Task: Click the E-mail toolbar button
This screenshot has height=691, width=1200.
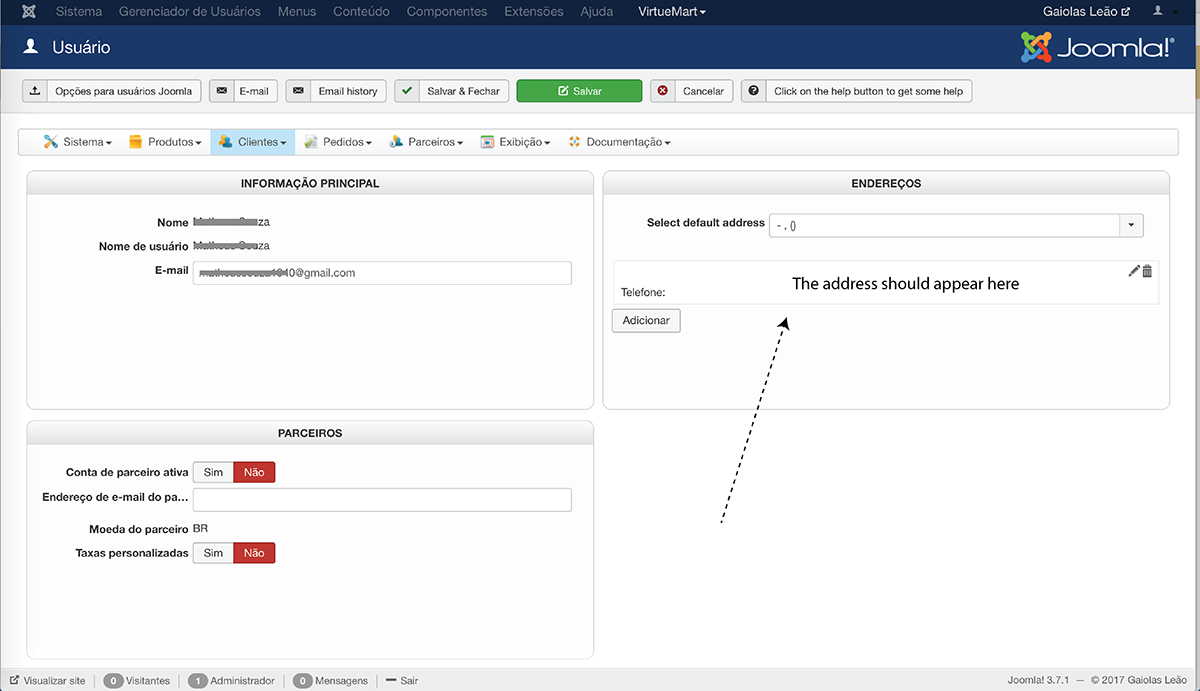Action: pos(243,91)
